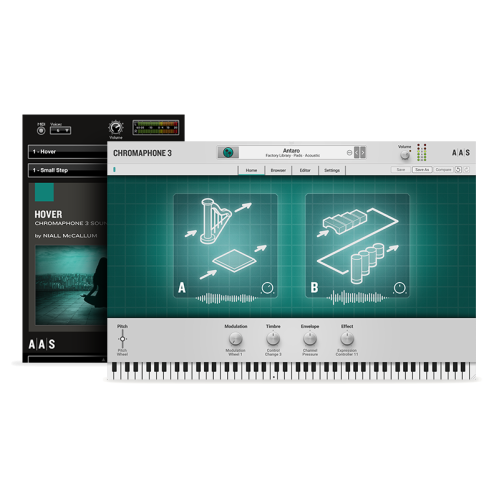The image size is (499, 500).
Task: Open the Voices dropdown in the AAS Player
Action: tap(60, 130)
